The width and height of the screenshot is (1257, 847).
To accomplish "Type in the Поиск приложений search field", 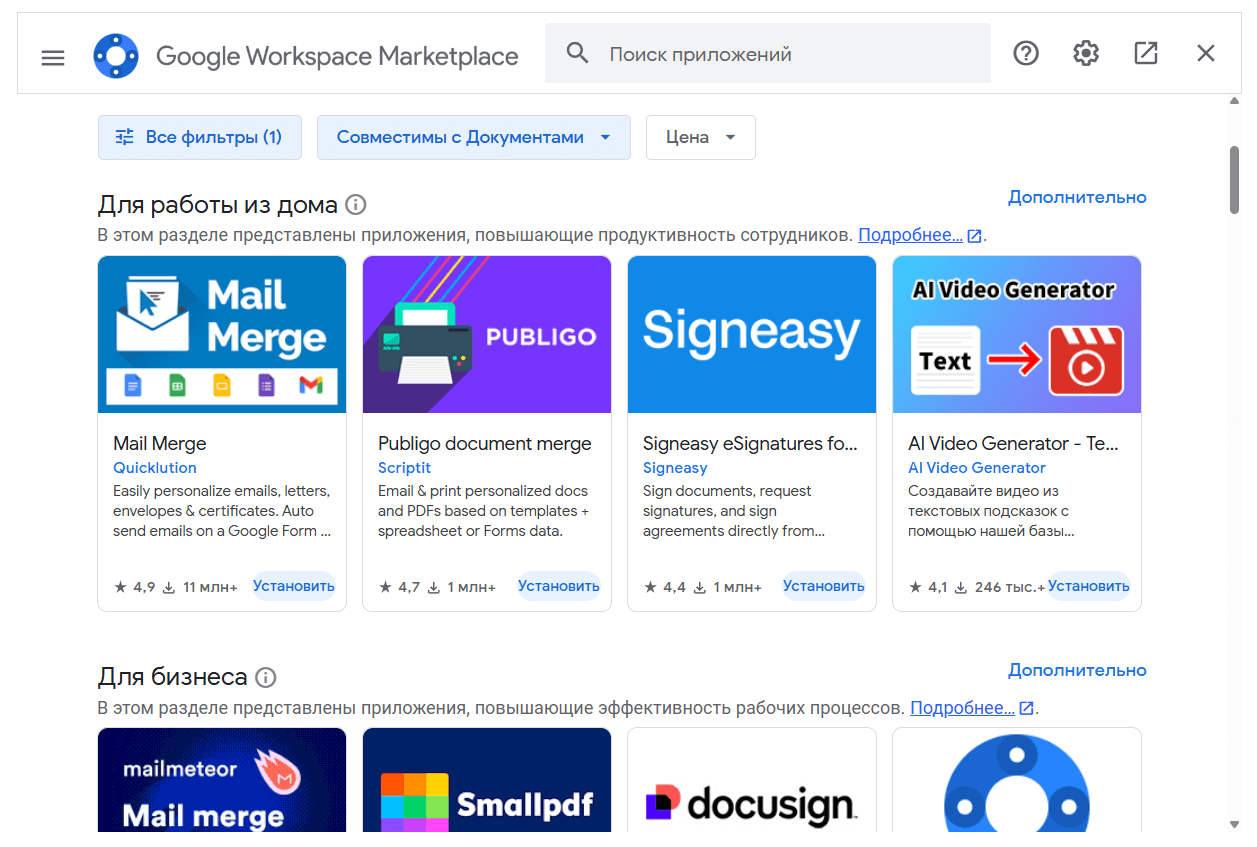I will [768, 53].
